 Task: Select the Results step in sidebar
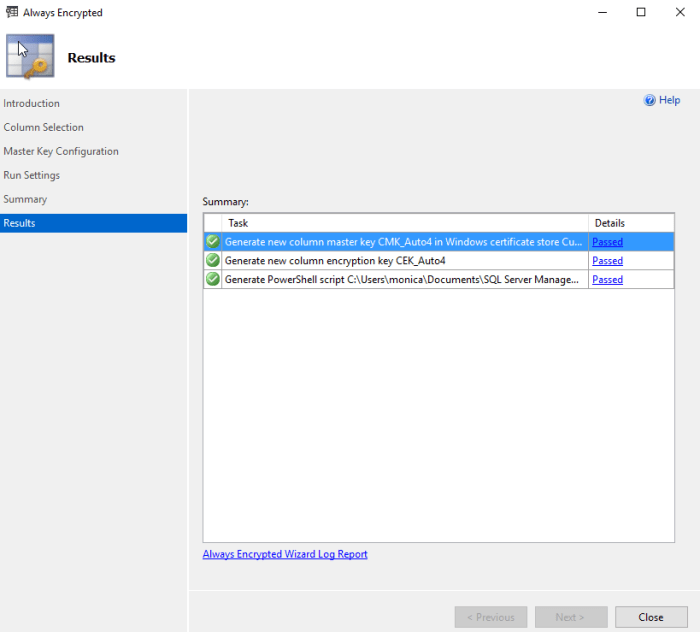(93, 223)
